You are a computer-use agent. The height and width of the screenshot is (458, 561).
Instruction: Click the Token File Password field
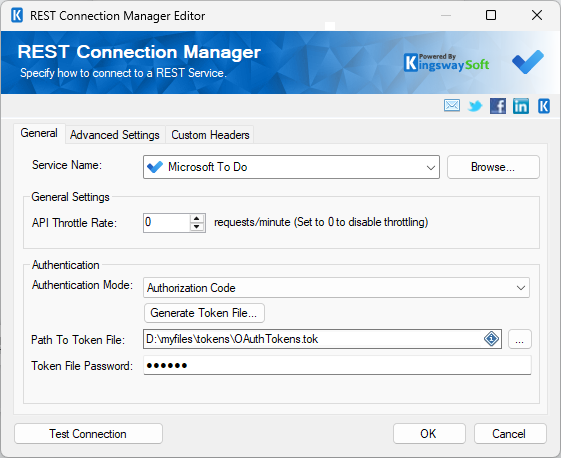click(337, 365)
